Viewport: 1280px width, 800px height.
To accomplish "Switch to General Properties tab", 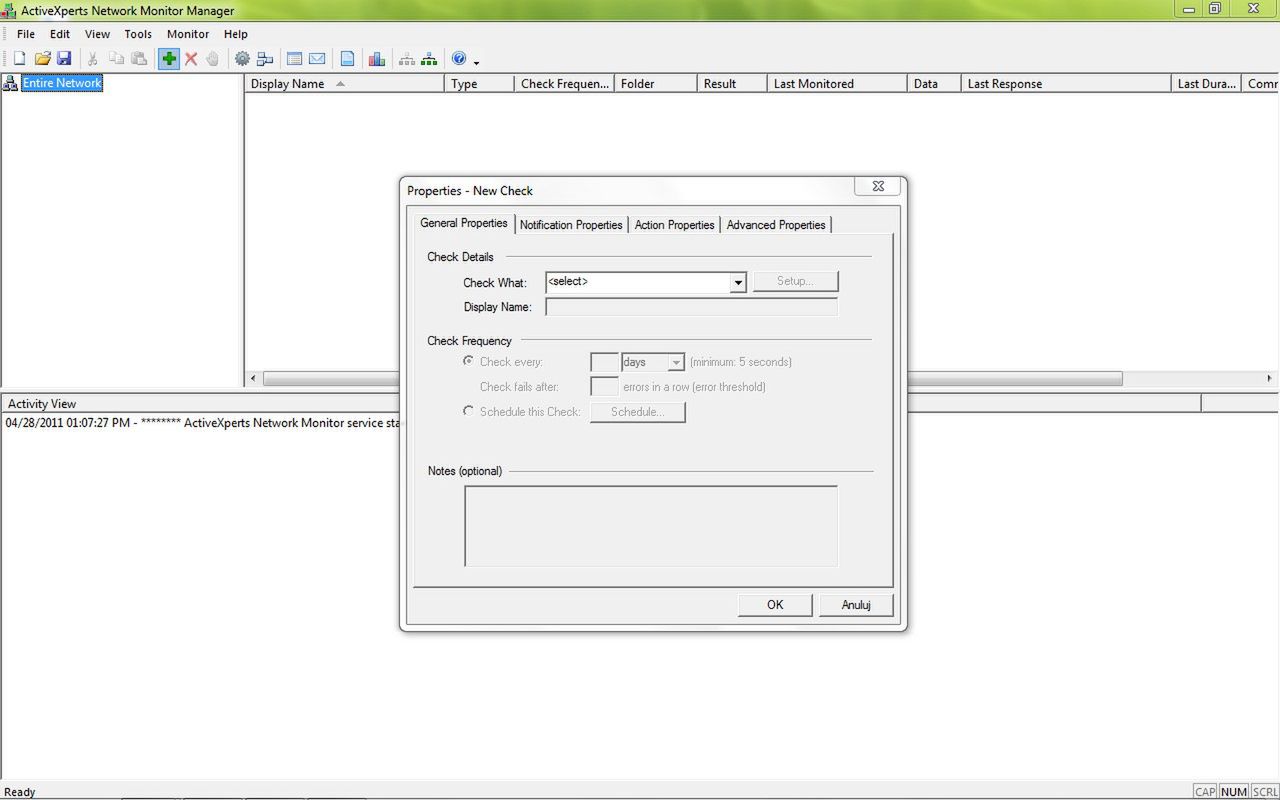I will point(464,223).
